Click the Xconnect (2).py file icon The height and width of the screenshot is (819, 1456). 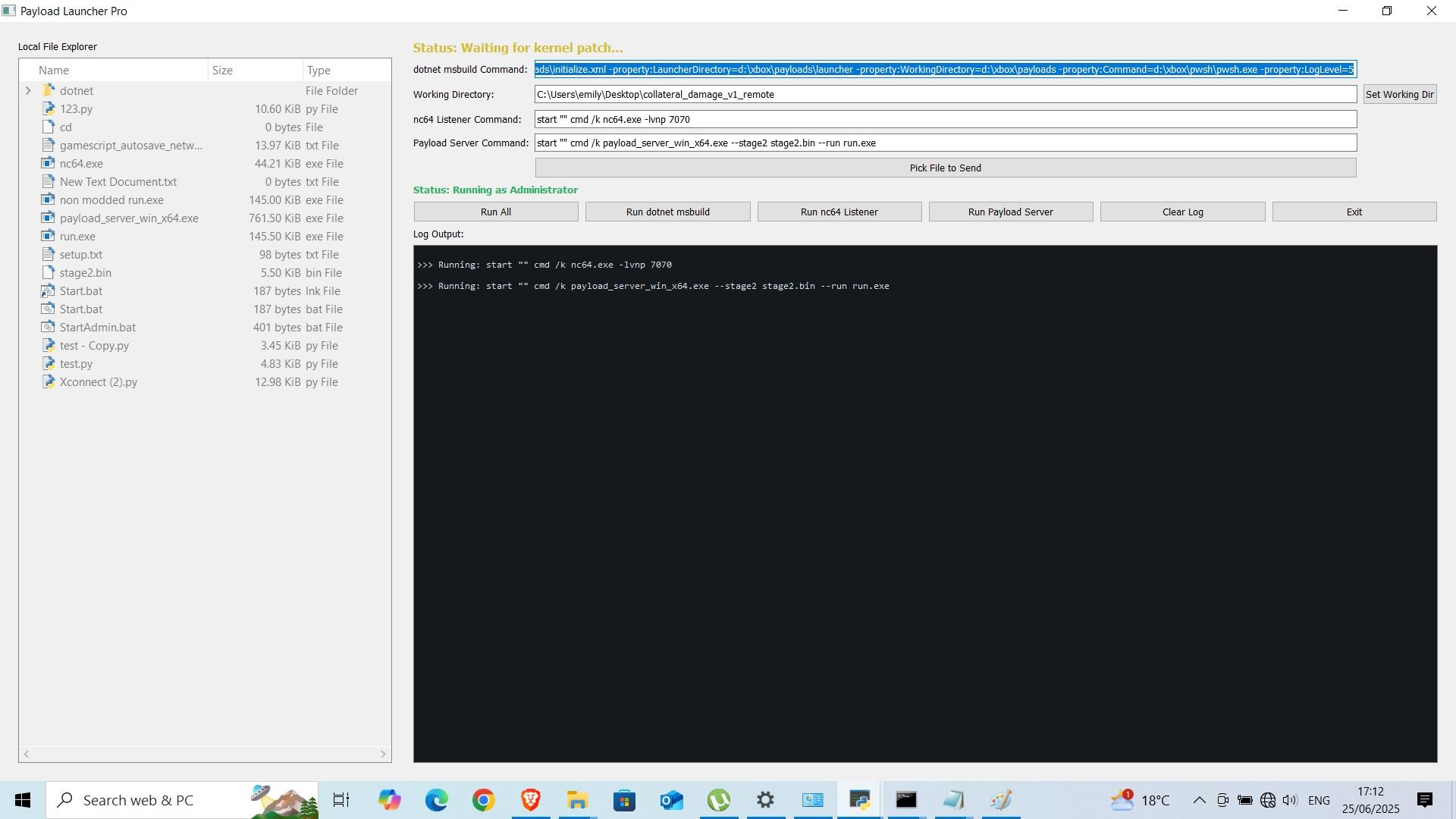(48, 382)
